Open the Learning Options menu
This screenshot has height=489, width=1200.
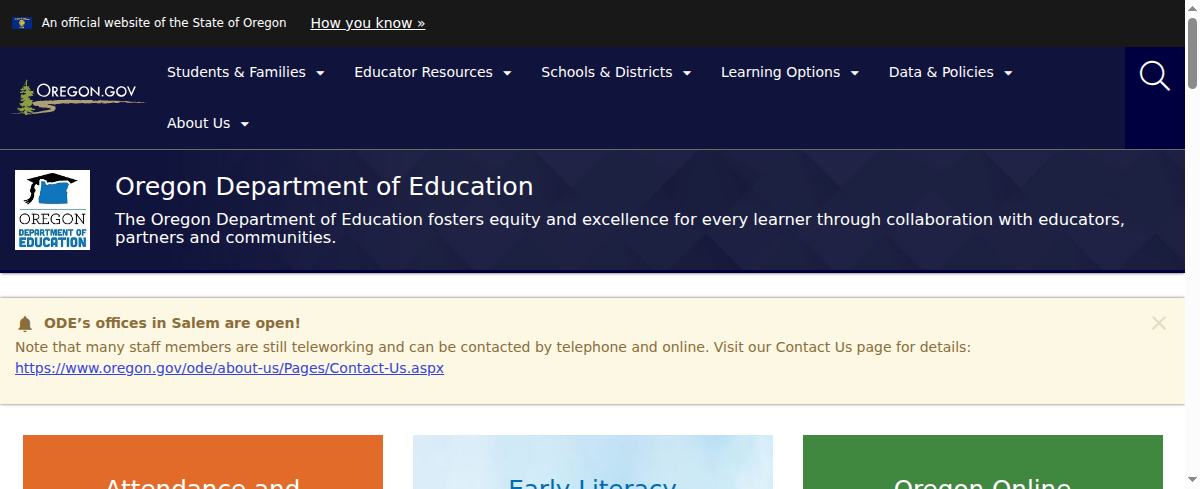pyautogui.click(x=789, y=72)
